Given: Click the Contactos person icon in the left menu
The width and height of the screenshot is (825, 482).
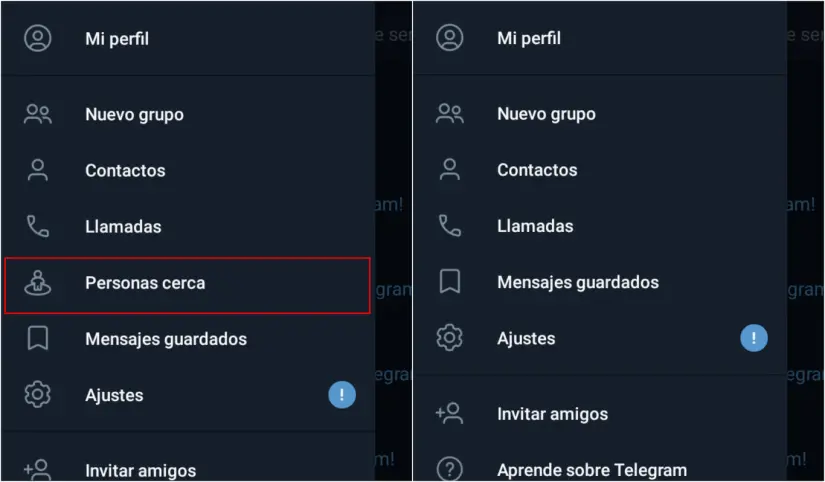Looking at the screenshot, I should tap(38, 171).
